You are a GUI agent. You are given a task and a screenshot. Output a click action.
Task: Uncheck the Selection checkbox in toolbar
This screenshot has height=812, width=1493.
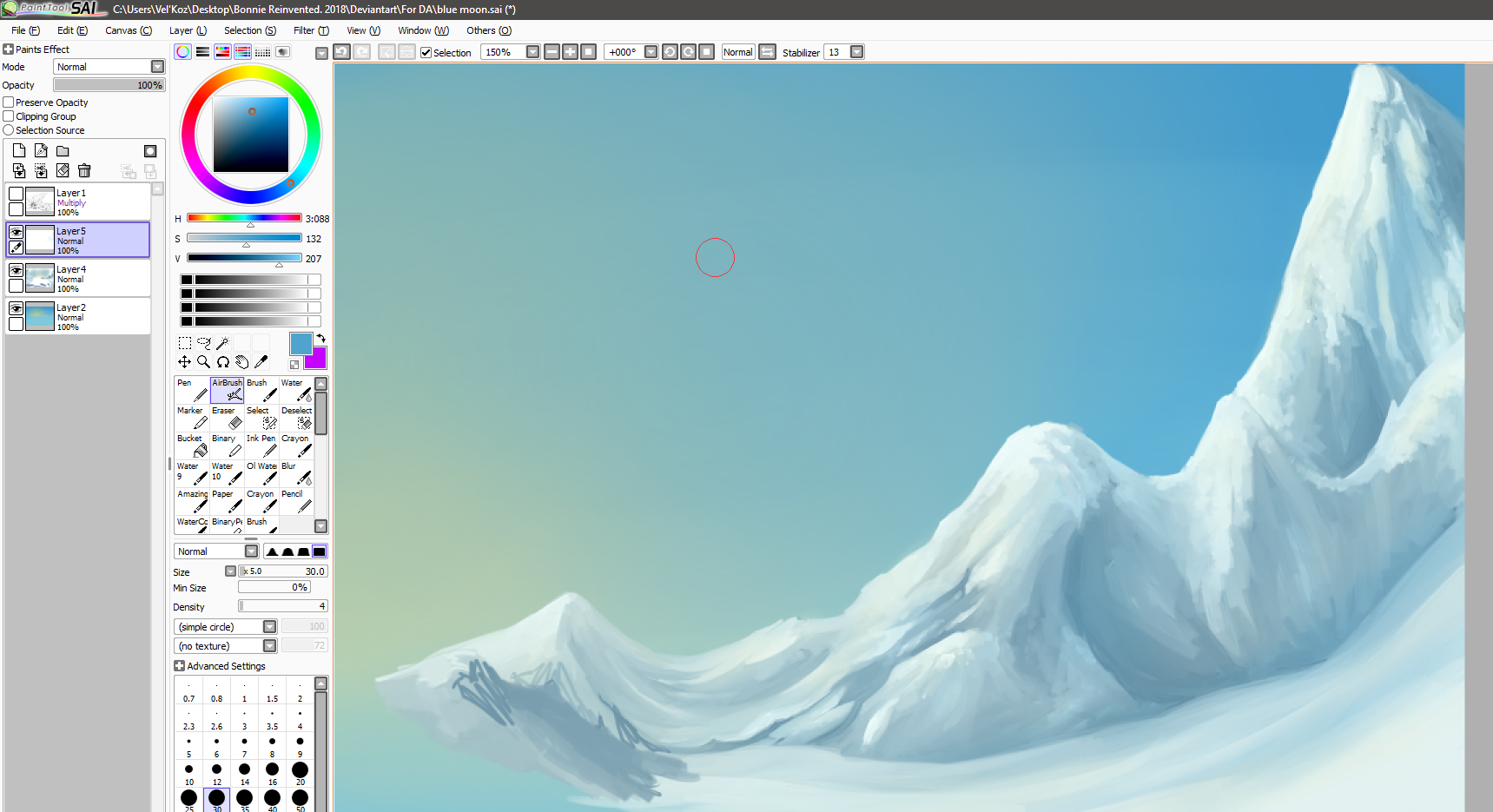click(426, 53)
